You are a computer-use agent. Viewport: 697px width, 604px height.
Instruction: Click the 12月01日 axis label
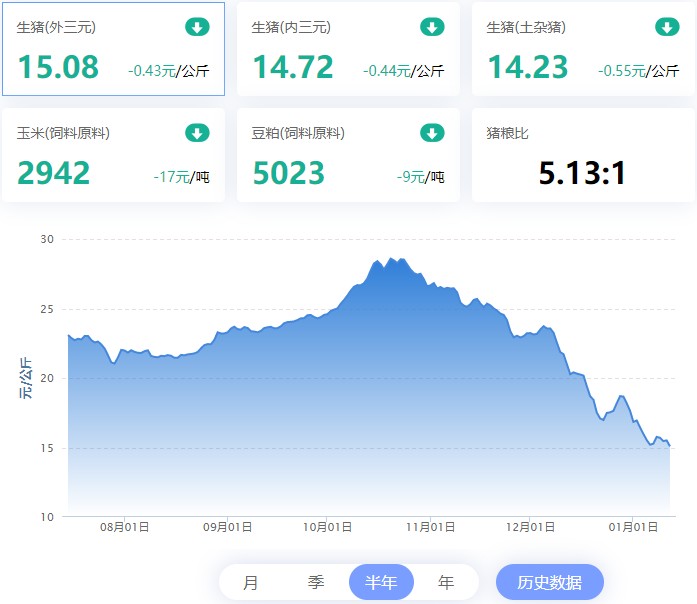[x=530, y=527]
